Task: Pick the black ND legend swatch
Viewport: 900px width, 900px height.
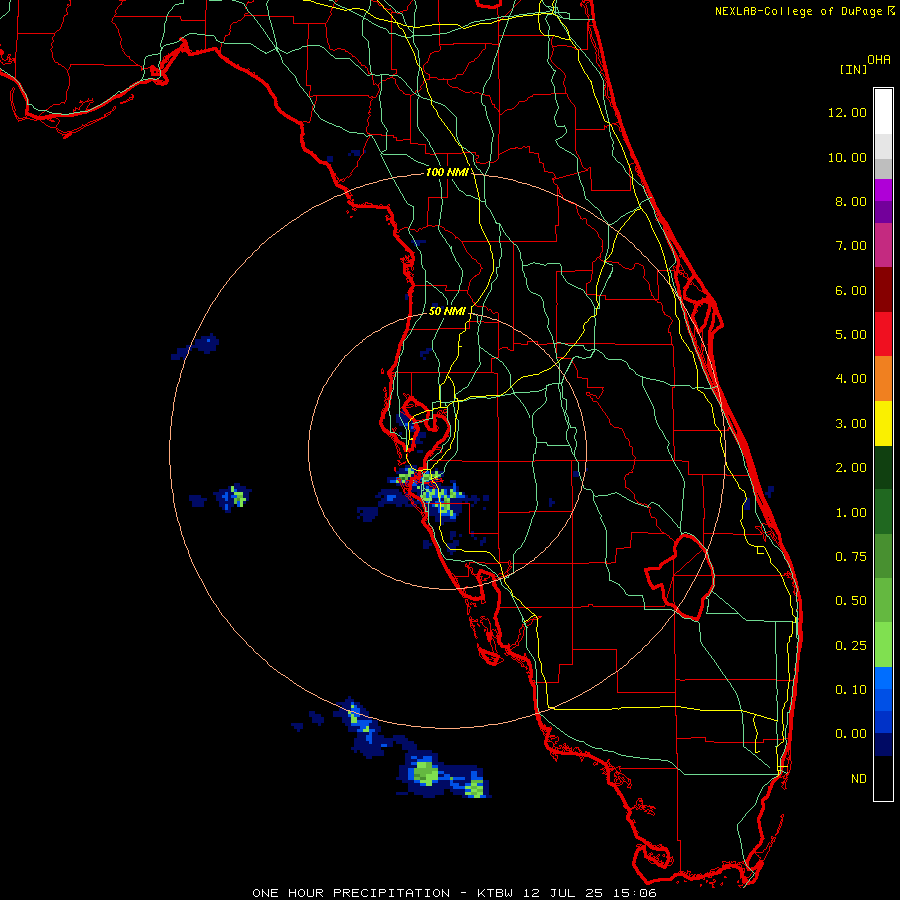Action: pyautogui.click(x=883, y=778)
